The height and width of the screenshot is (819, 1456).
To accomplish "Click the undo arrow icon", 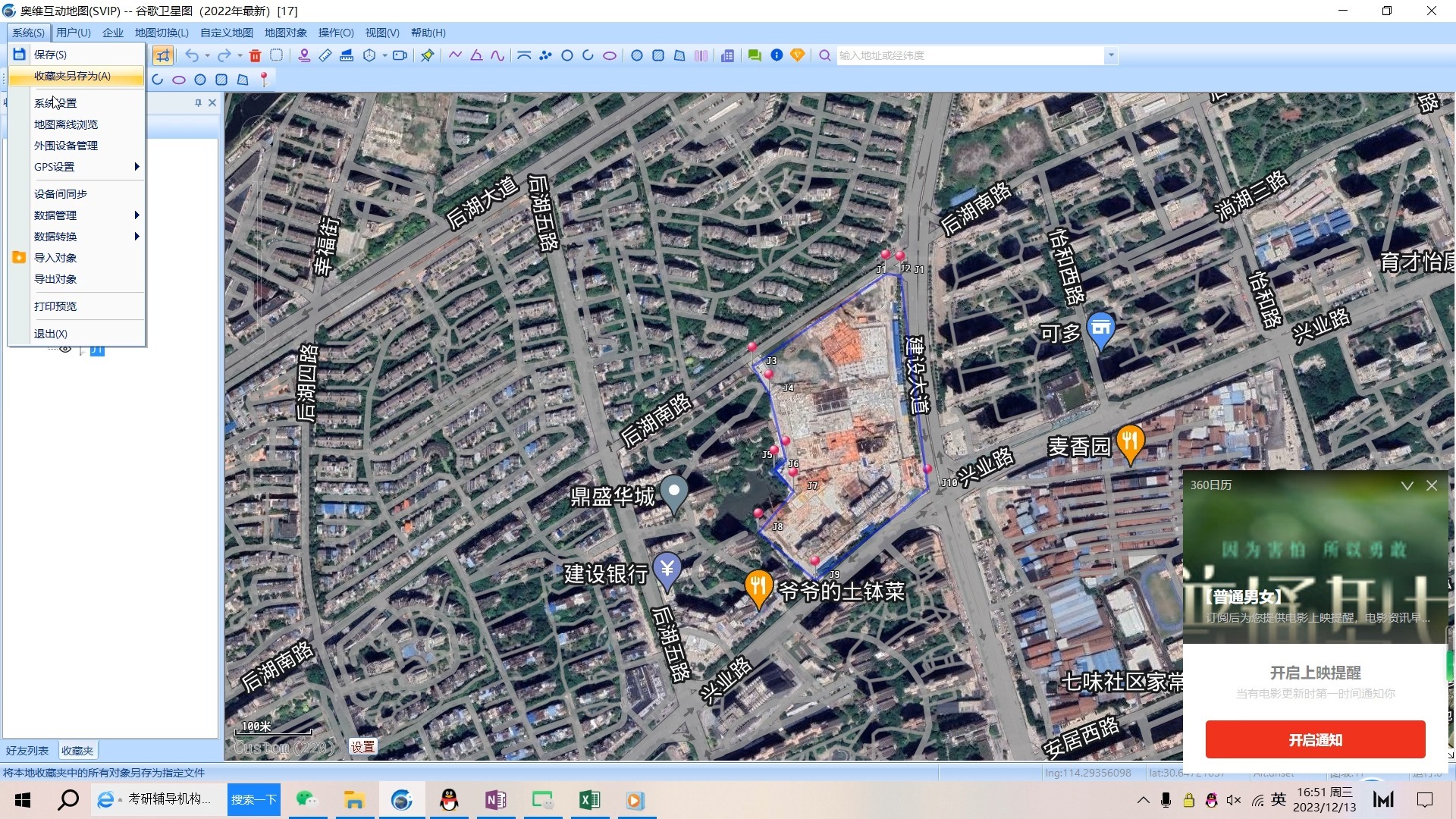I will pyautogui.click(x=192, y=55).
